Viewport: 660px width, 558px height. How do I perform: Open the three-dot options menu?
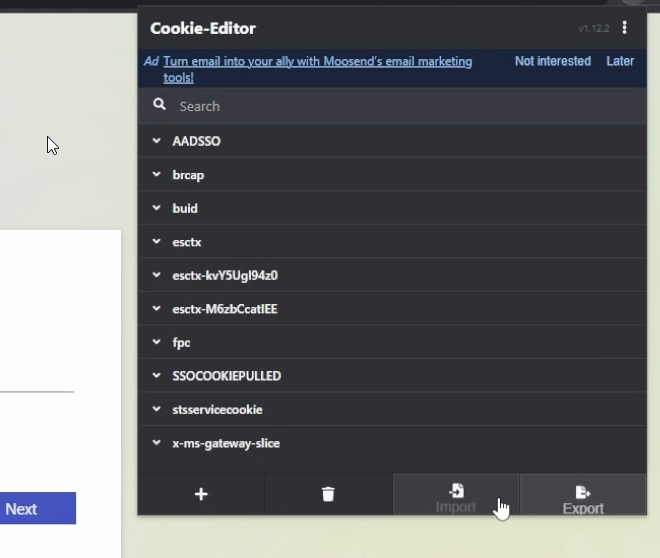[x=625, y=28]
